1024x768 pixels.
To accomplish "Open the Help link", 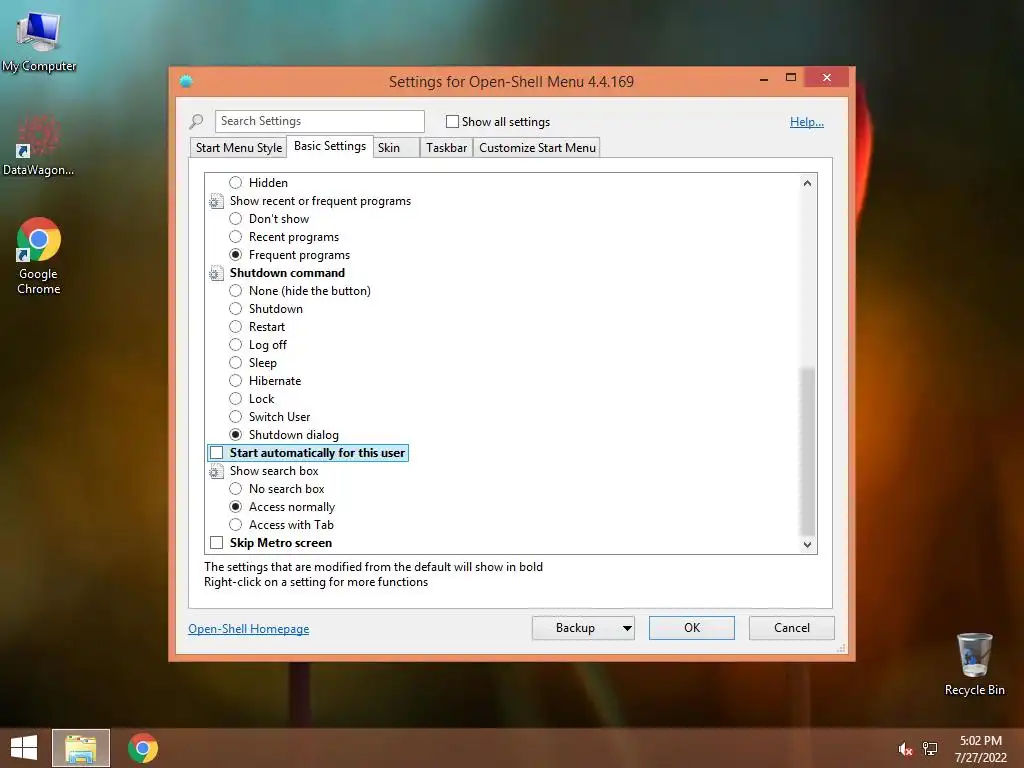I will [807, 121].
